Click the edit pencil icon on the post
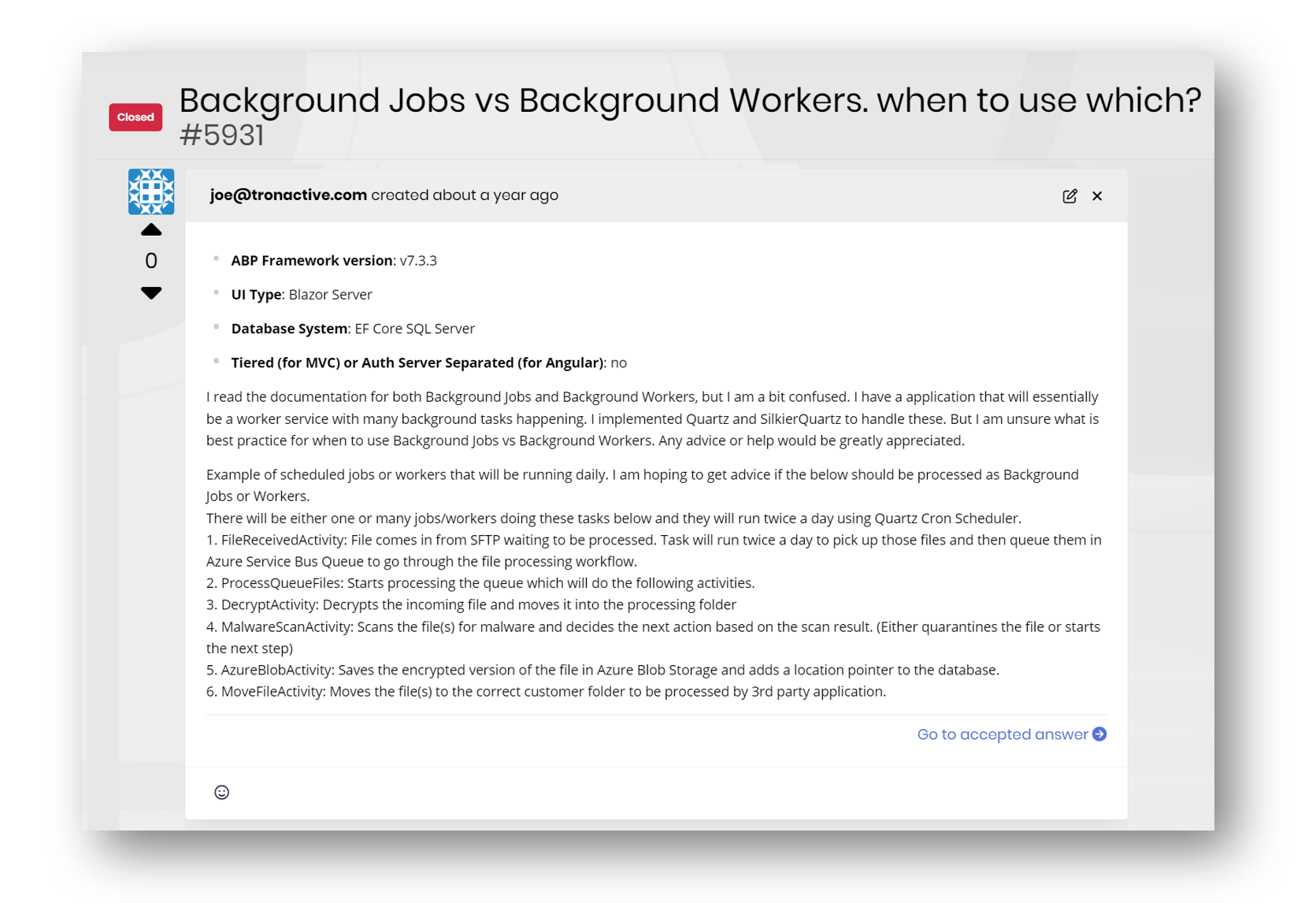This screenshot has height=903, width=1316. point(1069,196)
